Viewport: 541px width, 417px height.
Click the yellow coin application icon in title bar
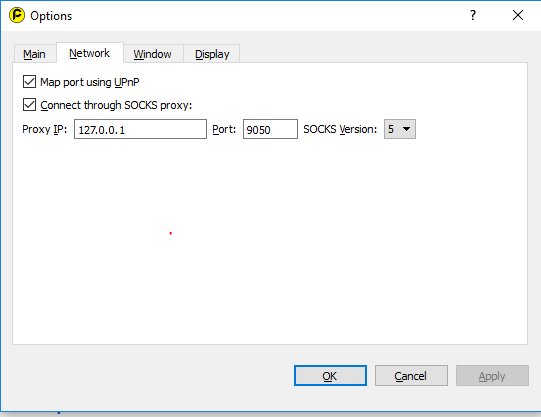17,16
